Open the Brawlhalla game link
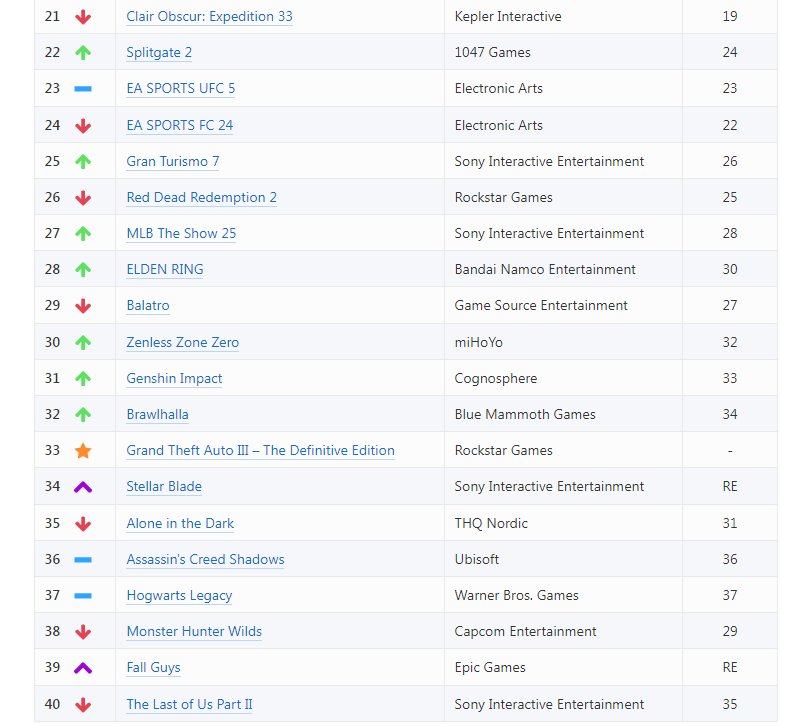The image size is (792, 726). pos(157,414)
